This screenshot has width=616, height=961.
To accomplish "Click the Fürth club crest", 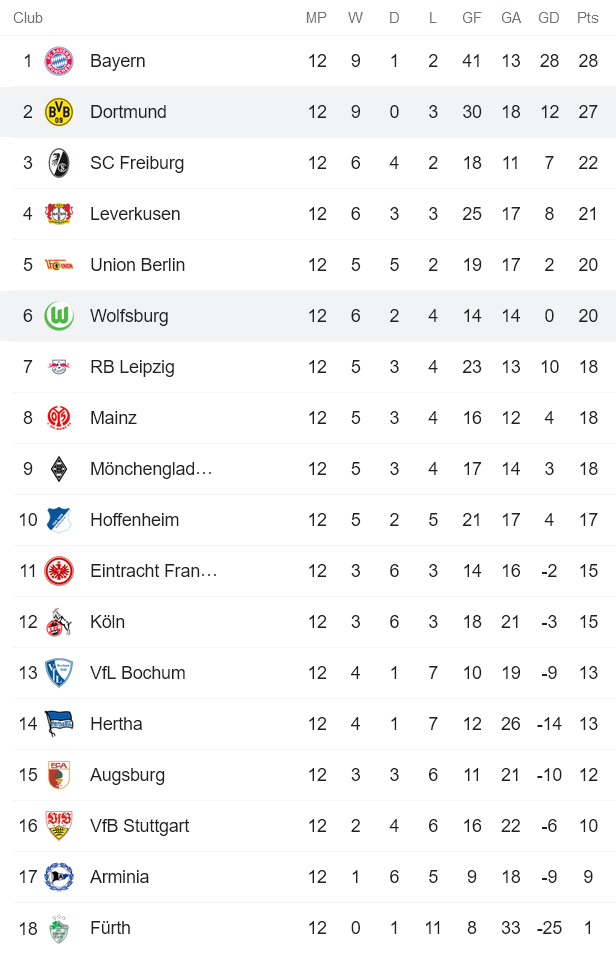I will tap(59, 927).
